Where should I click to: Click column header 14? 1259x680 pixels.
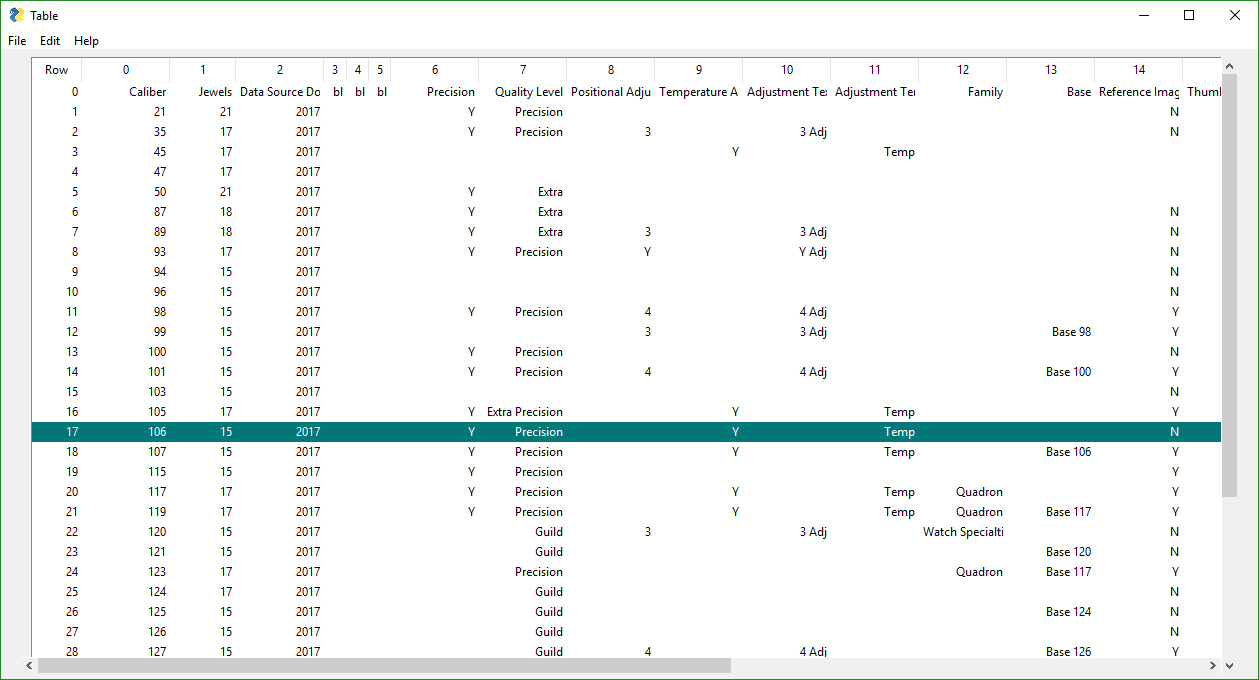point(1139,70)
